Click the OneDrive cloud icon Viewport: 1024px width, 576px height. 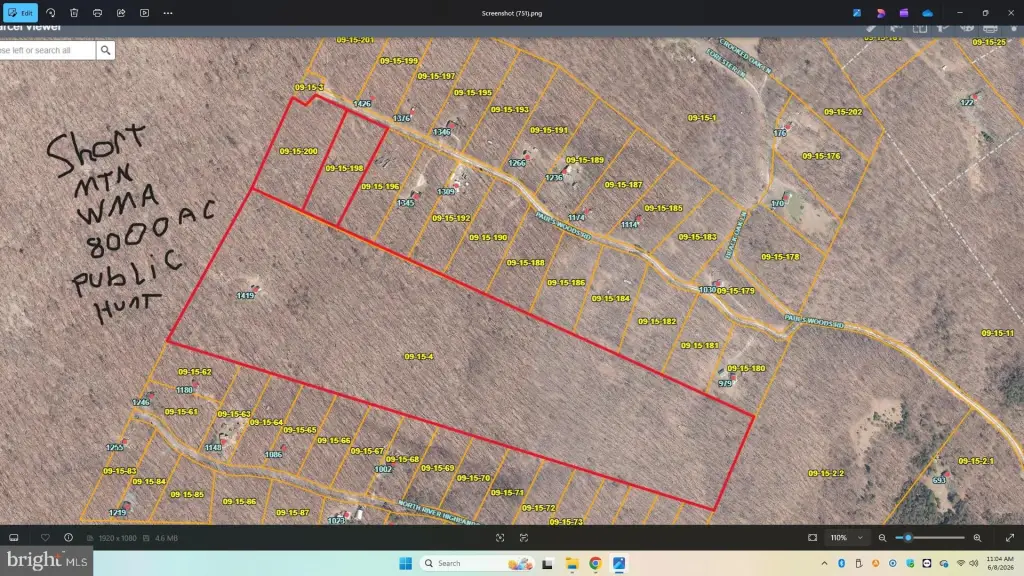(x=927, y=12)
